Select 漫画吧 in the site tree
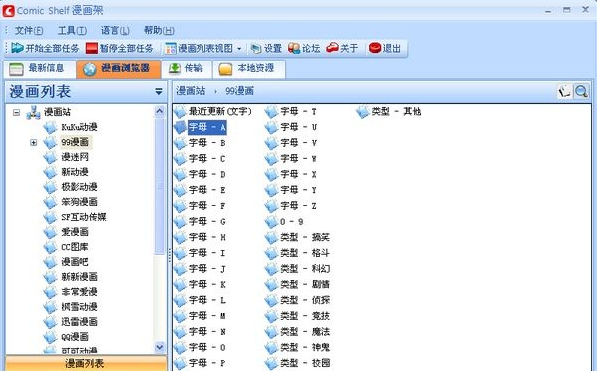This screenshot has height=371, width=597. click(x=75, y=262)
